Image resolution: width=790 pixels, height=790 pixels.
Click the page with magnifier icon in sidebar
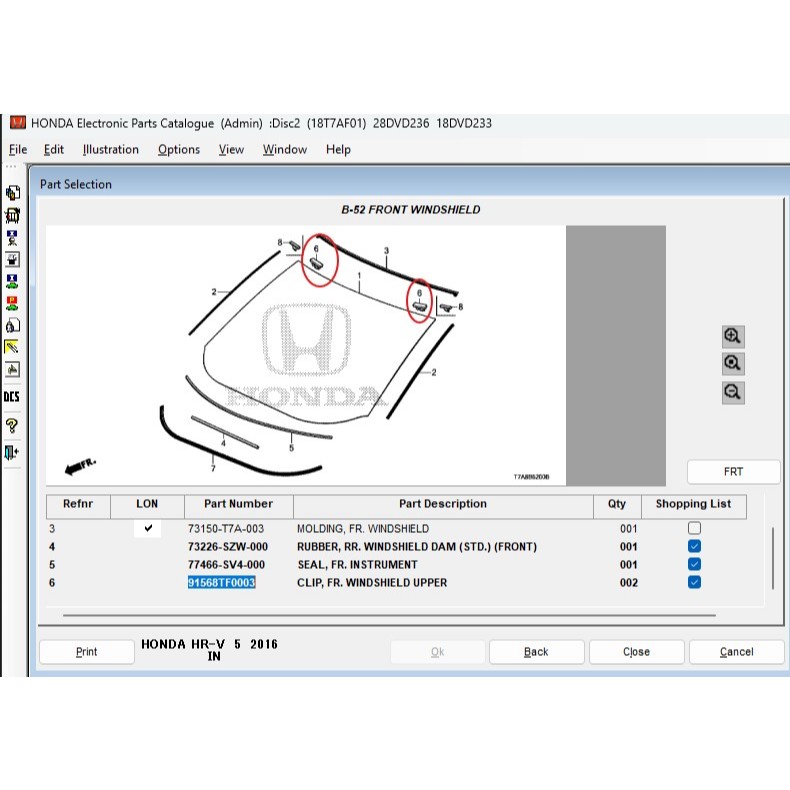point(13,325)
